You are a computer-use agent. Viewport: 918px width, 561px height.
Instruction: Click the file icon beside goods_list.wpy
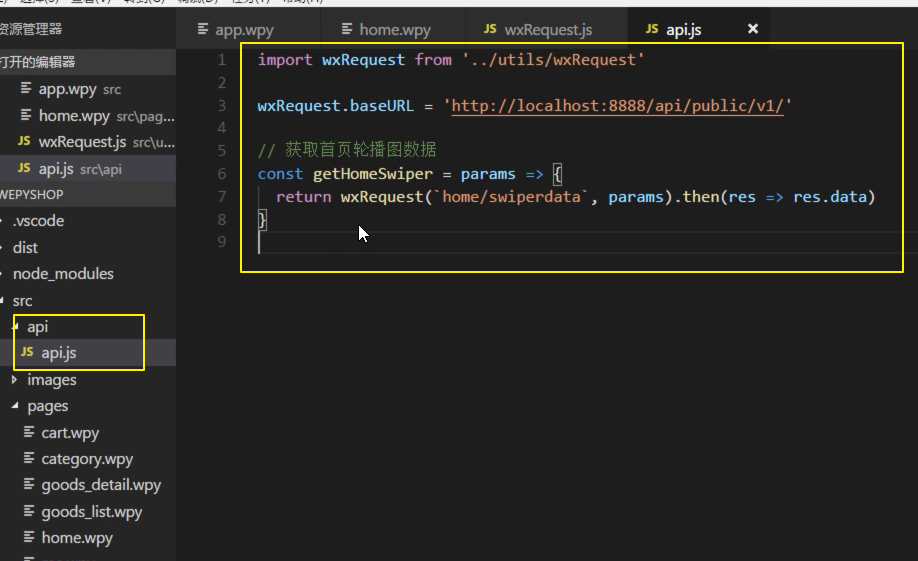pos(30,512)
